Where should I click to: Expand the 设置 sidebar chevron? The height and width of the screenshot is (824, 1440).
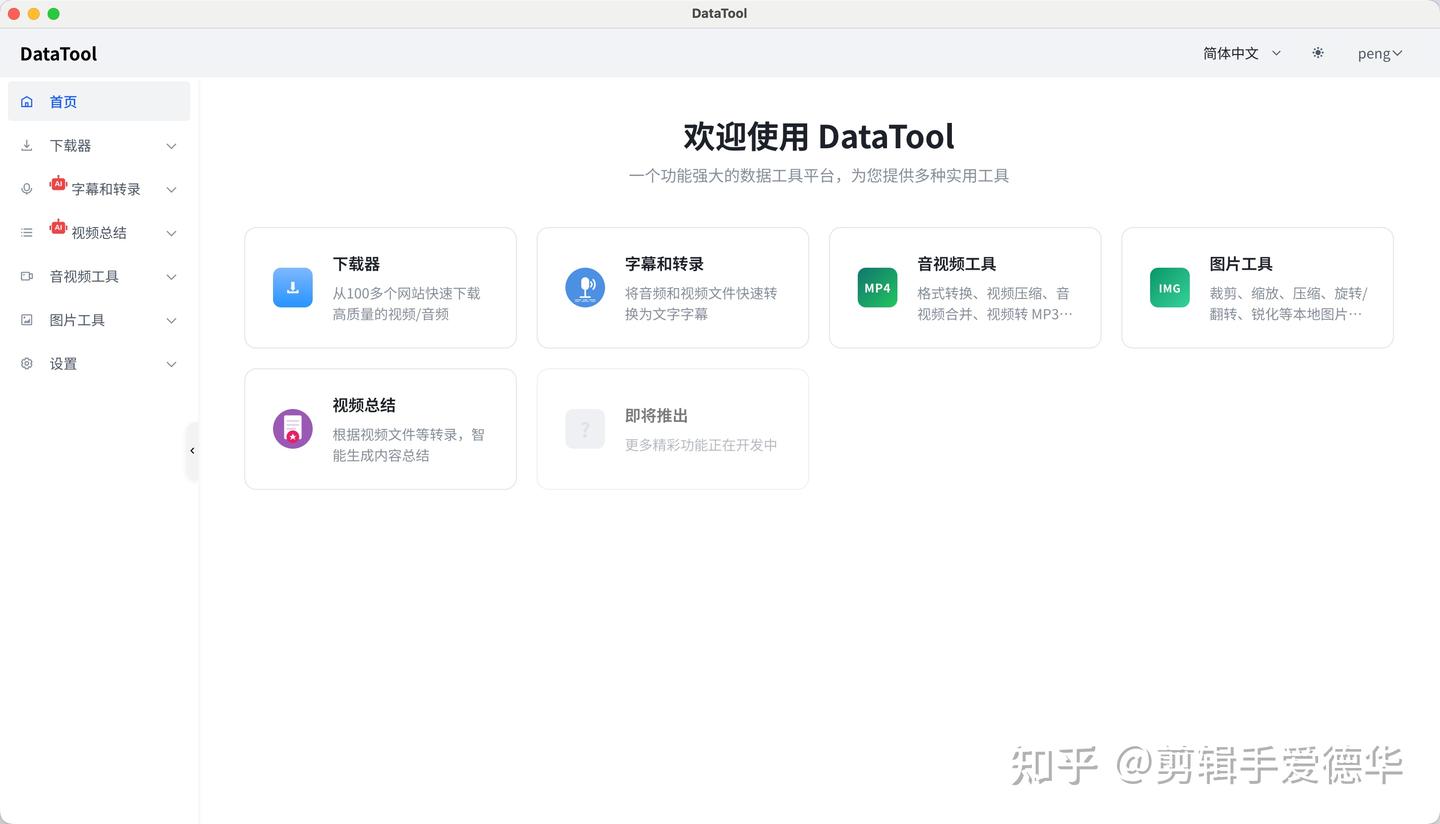[x=171, y=364]
